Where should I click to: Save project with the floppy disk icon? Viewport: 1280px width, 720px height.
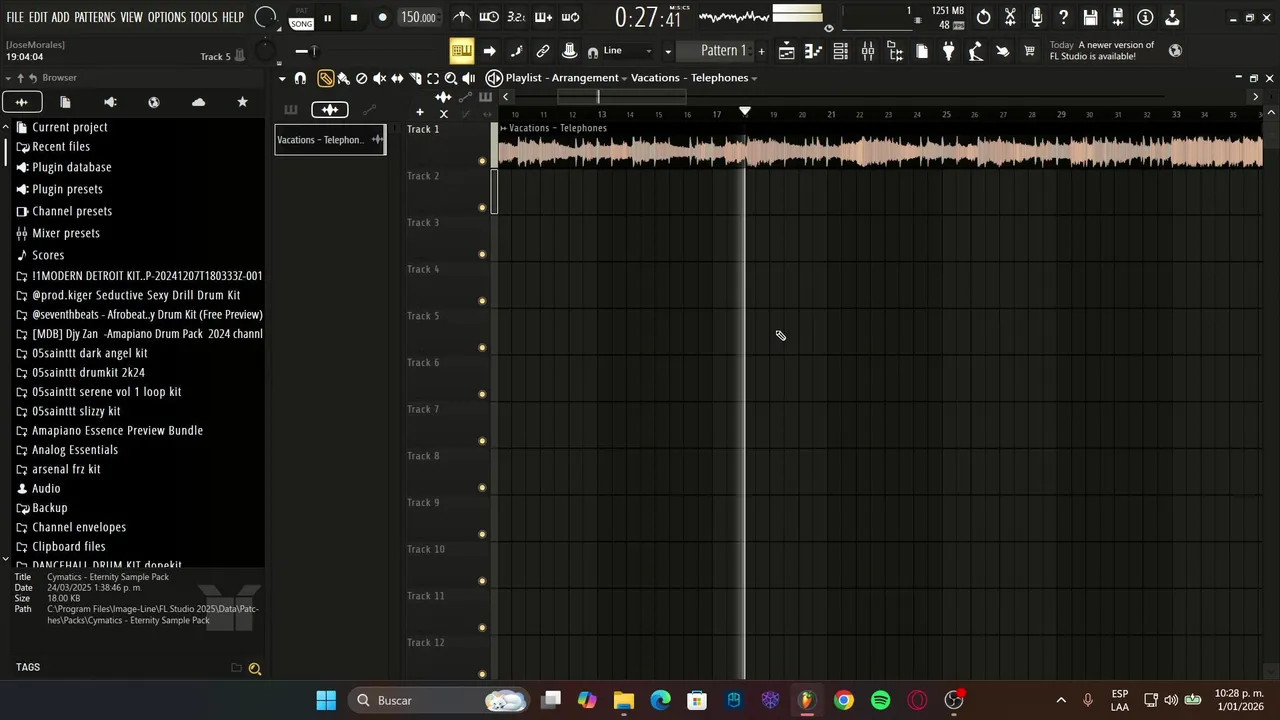coord(1091,17)
